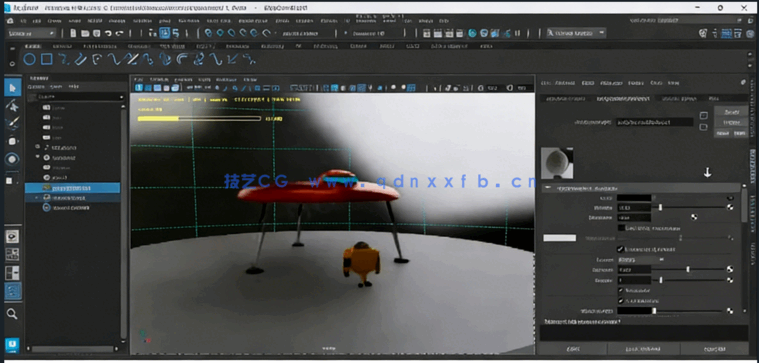Click the highlighted select-by-object-type icon in status line
This screenshot has height=363, width=759.
(x=165, y=33)
